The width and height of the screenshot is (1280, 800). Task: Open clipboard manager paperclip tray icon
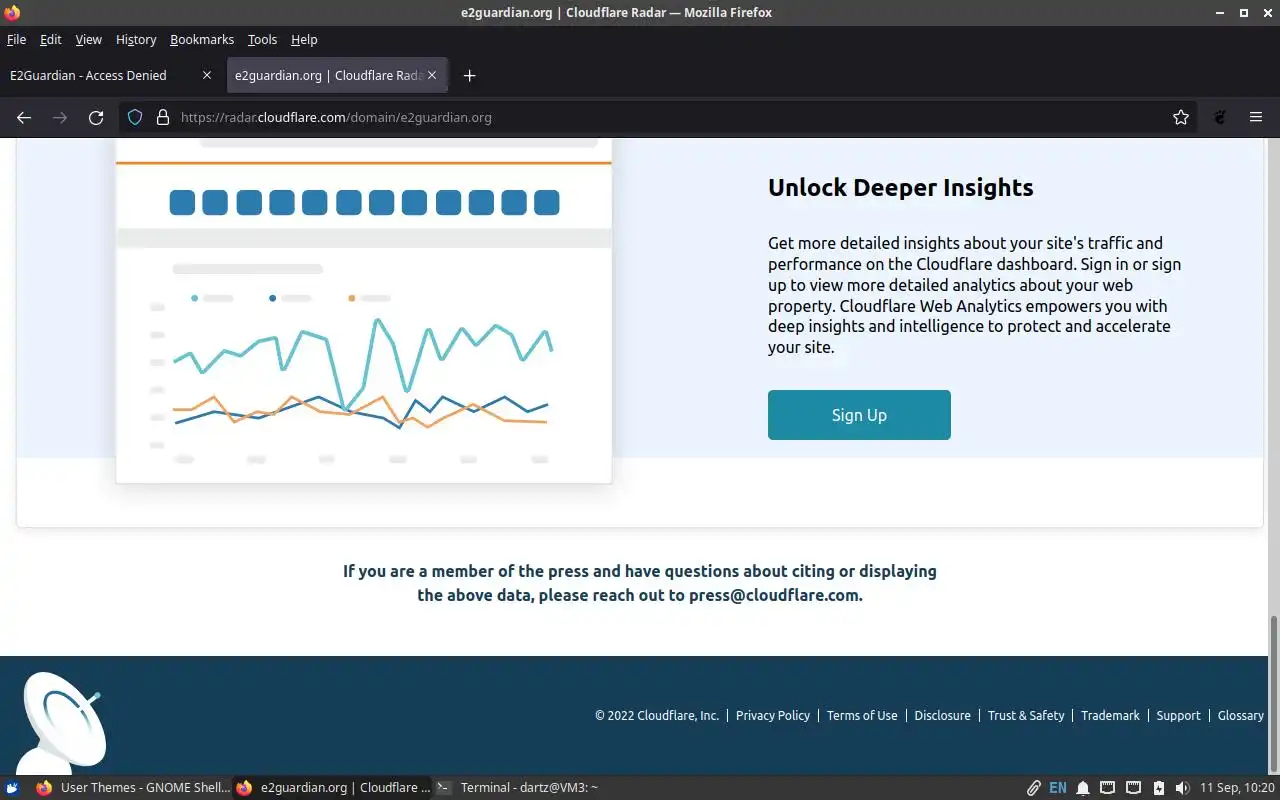pyautogui.click(x=1034, y=788)
